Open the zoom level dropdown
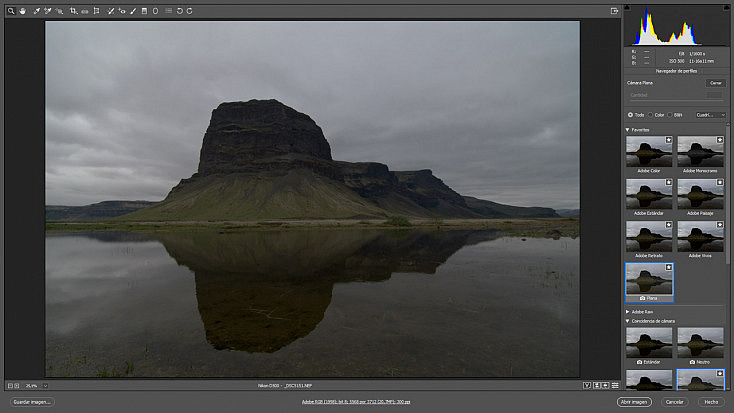 [45, 386]
